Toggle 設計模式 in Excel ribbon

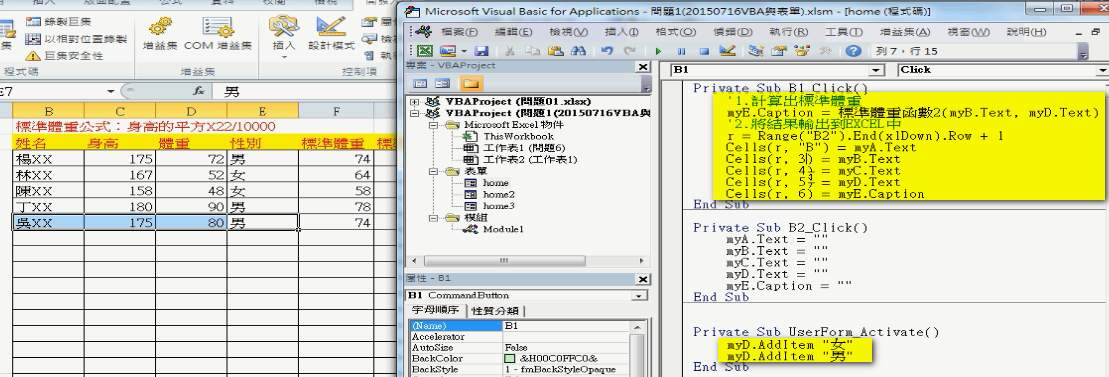coord(331,34)
